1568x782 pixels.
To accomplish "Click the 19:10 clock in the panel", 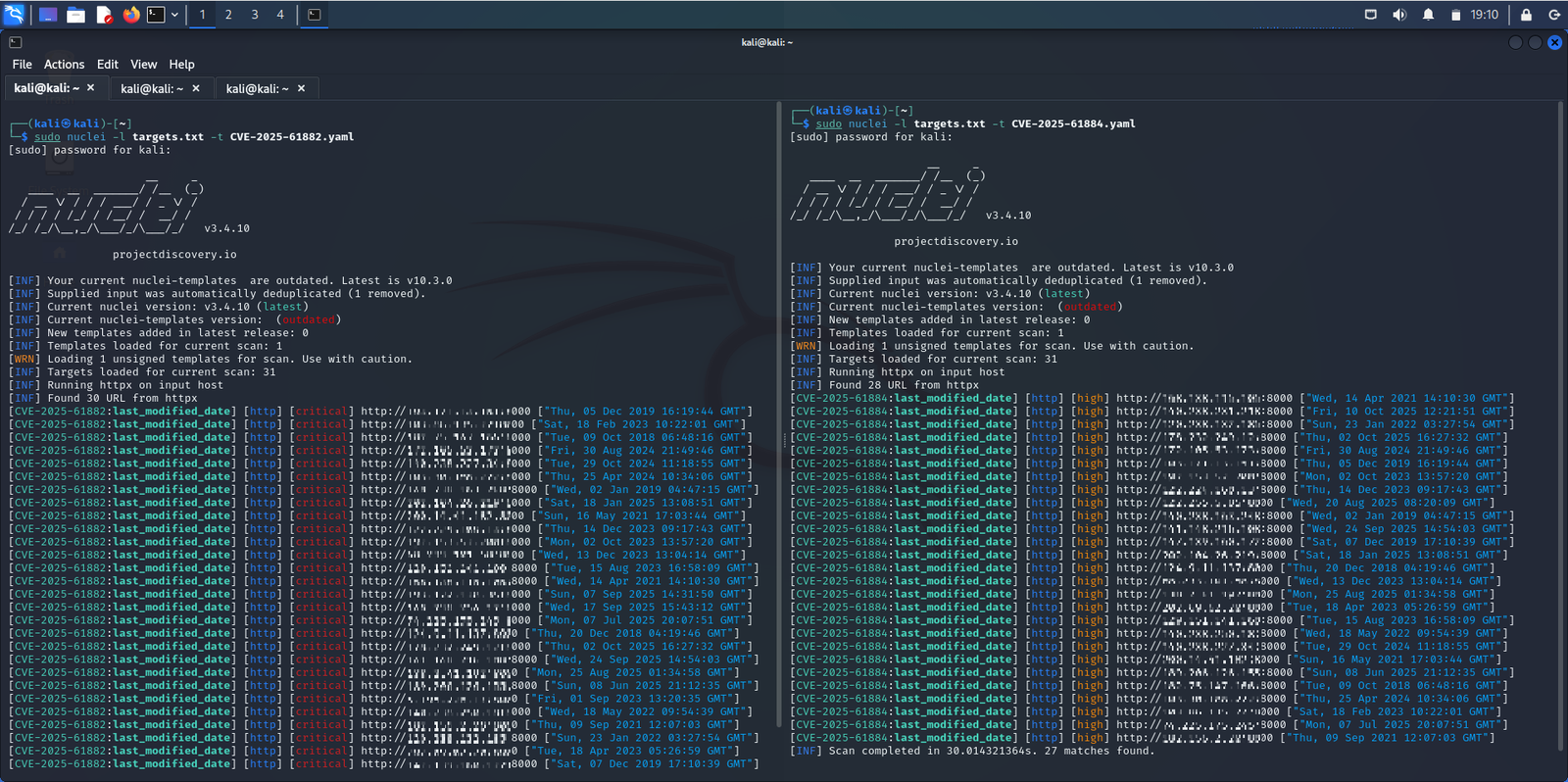I will pyautogui.click(x=1485, y=15).
